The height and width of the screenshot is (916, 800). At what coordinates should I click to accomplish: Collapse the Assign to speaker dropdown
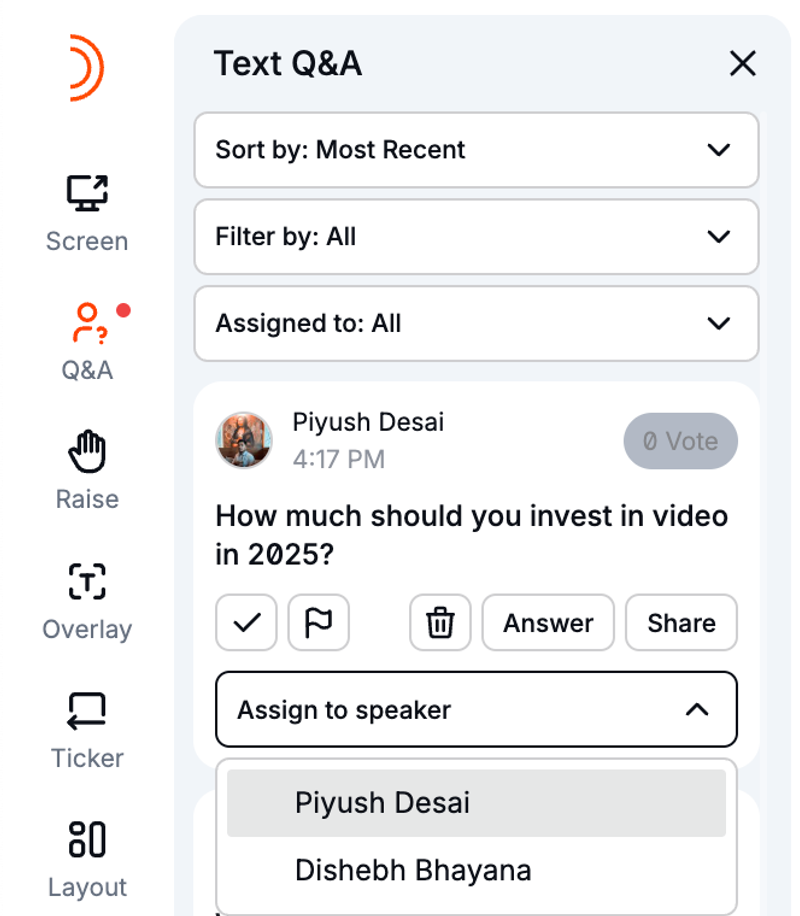[476, 710]
